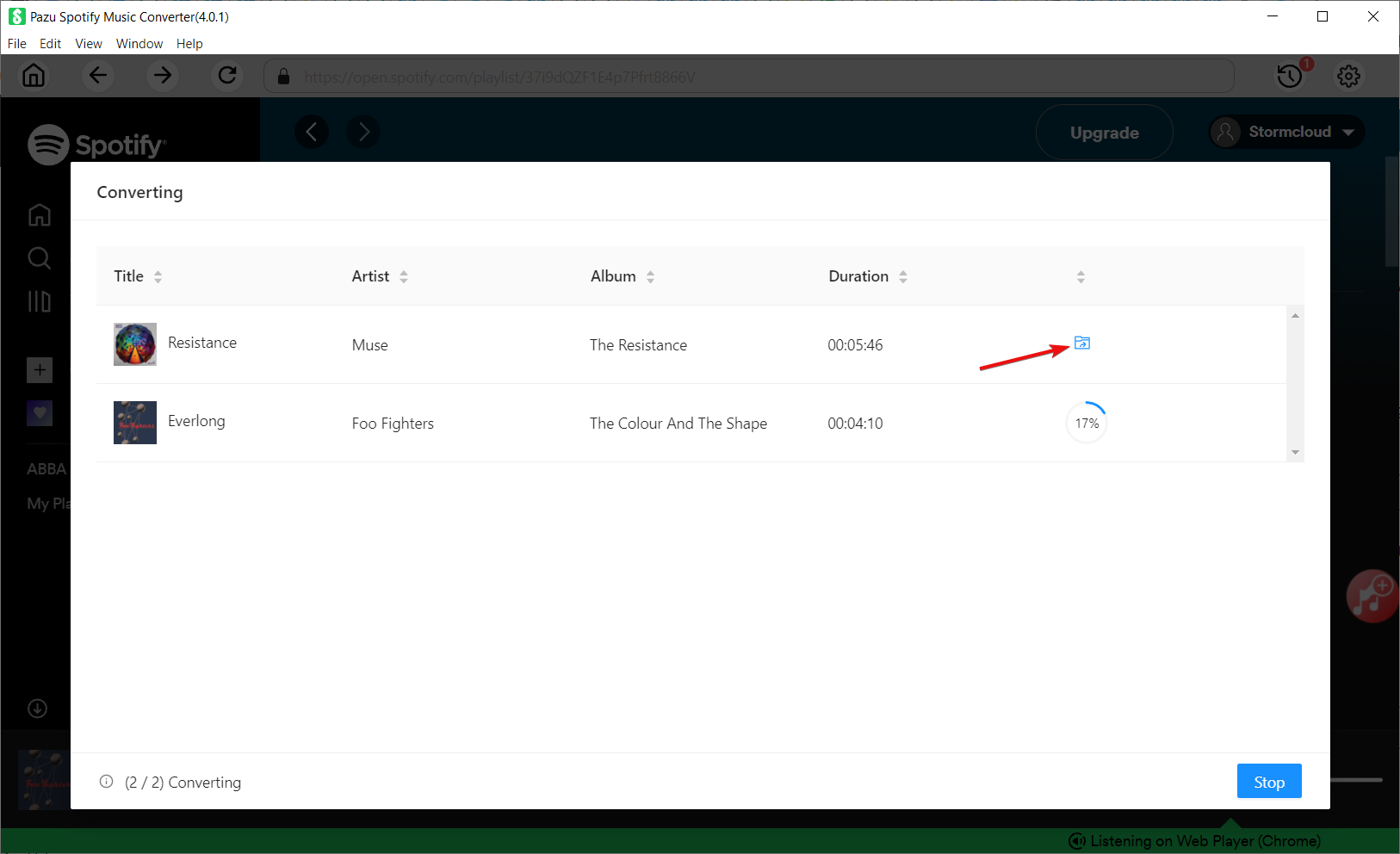Open the My Playlist sidebar entry
The height and width of the screenshot is (854, 1400).
[x=48, y=504]
